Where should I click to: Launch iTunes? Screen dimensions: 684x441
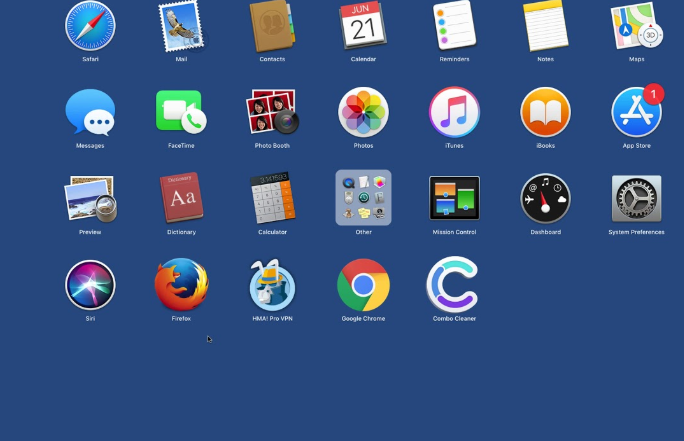[x=454, y=112]
